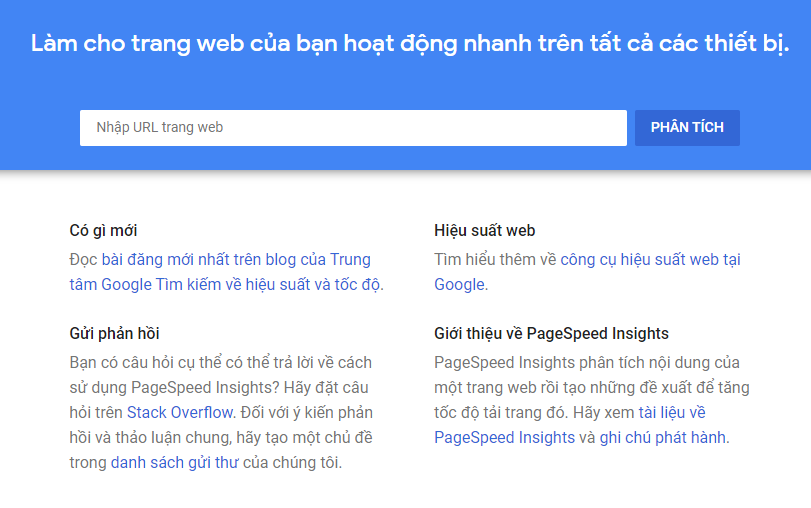Follow the Stack Overflow link
The width and height of the screenshot is (811, 508).
[x=180, y=412]
